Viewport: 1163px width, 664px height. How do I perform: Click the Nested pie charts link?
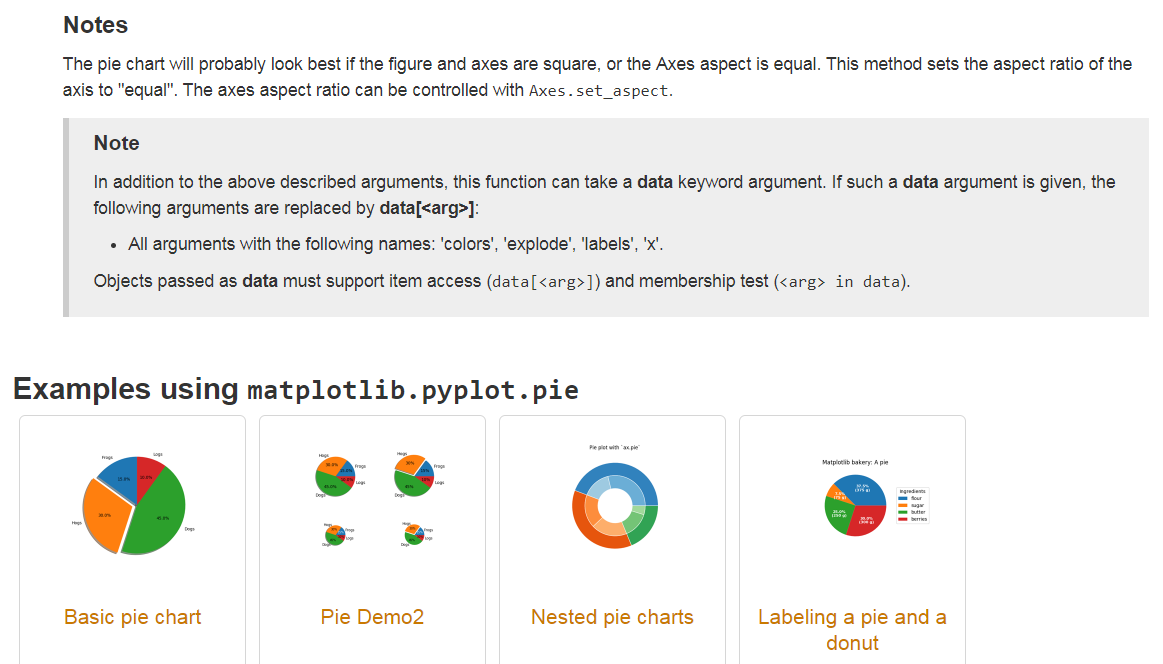click(x=613, y=617)
